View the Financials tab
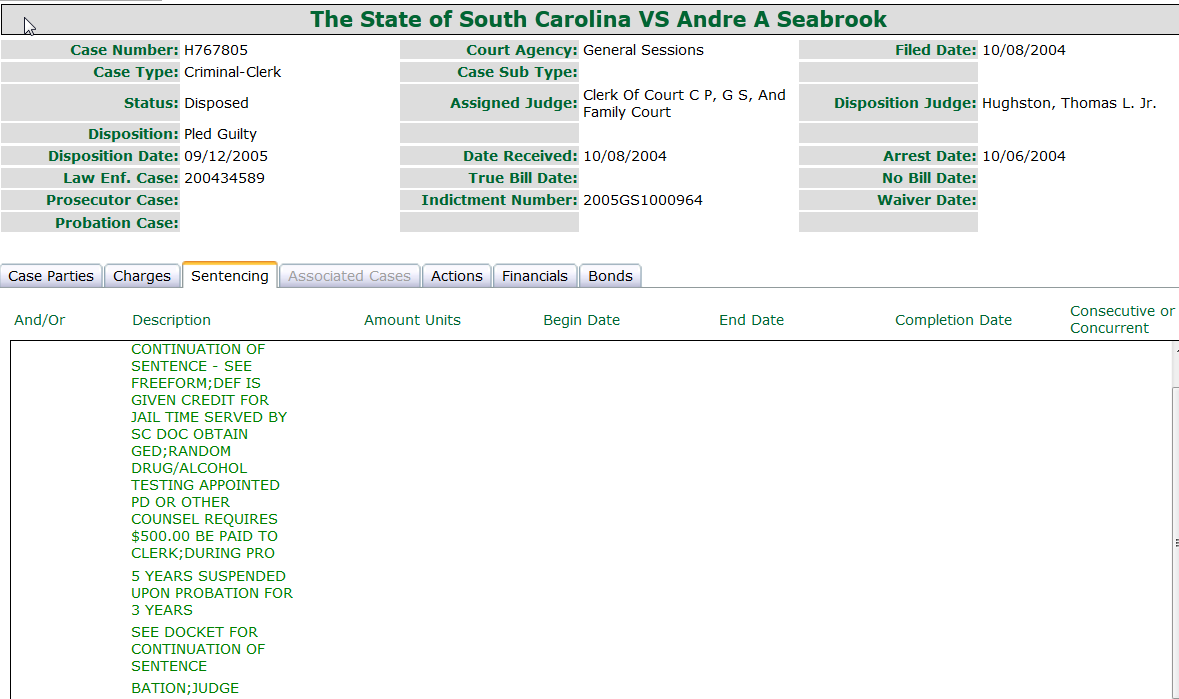 [x=535, y=276]
